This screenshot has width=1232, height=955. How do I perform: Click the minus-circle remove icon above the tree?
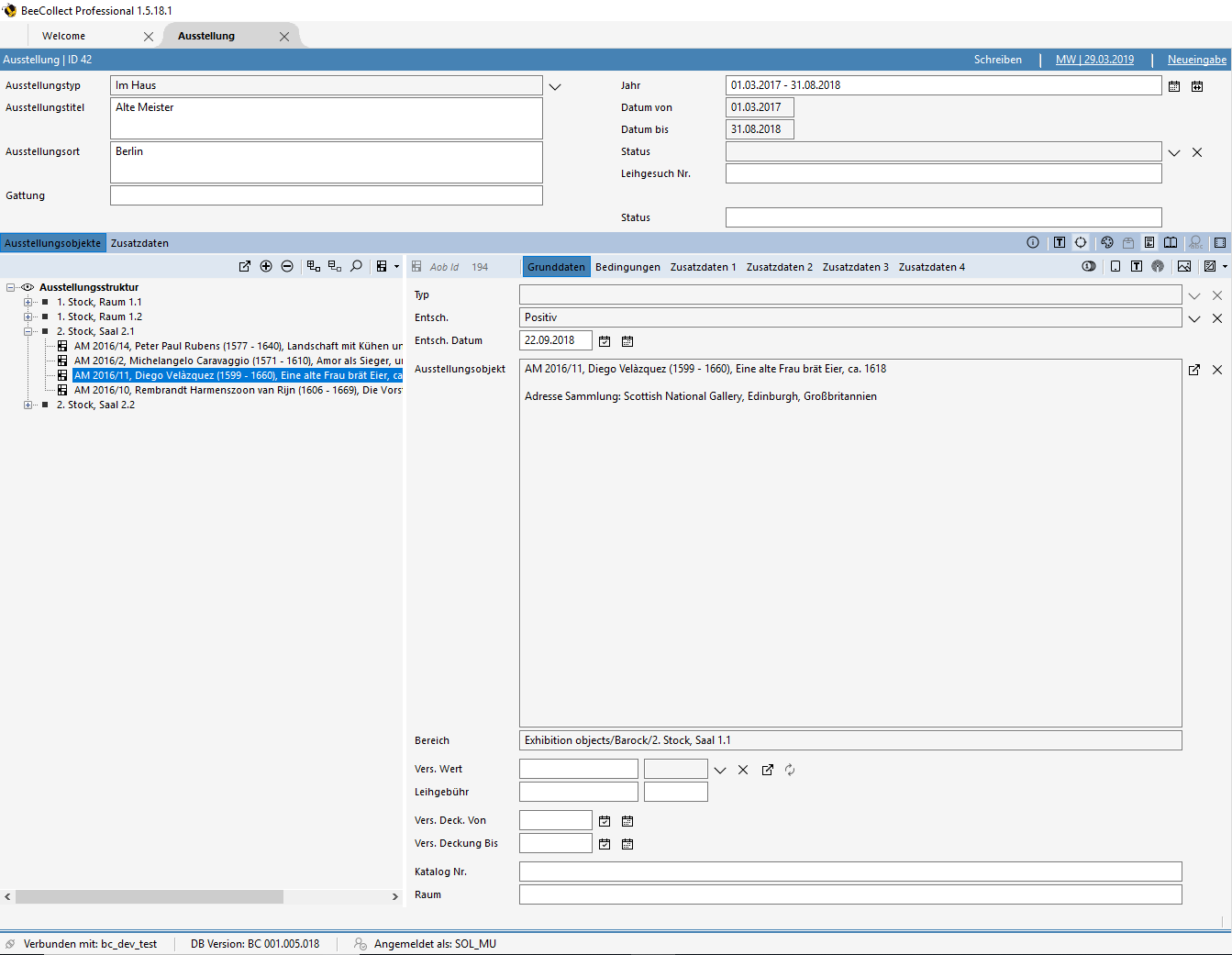287,266
